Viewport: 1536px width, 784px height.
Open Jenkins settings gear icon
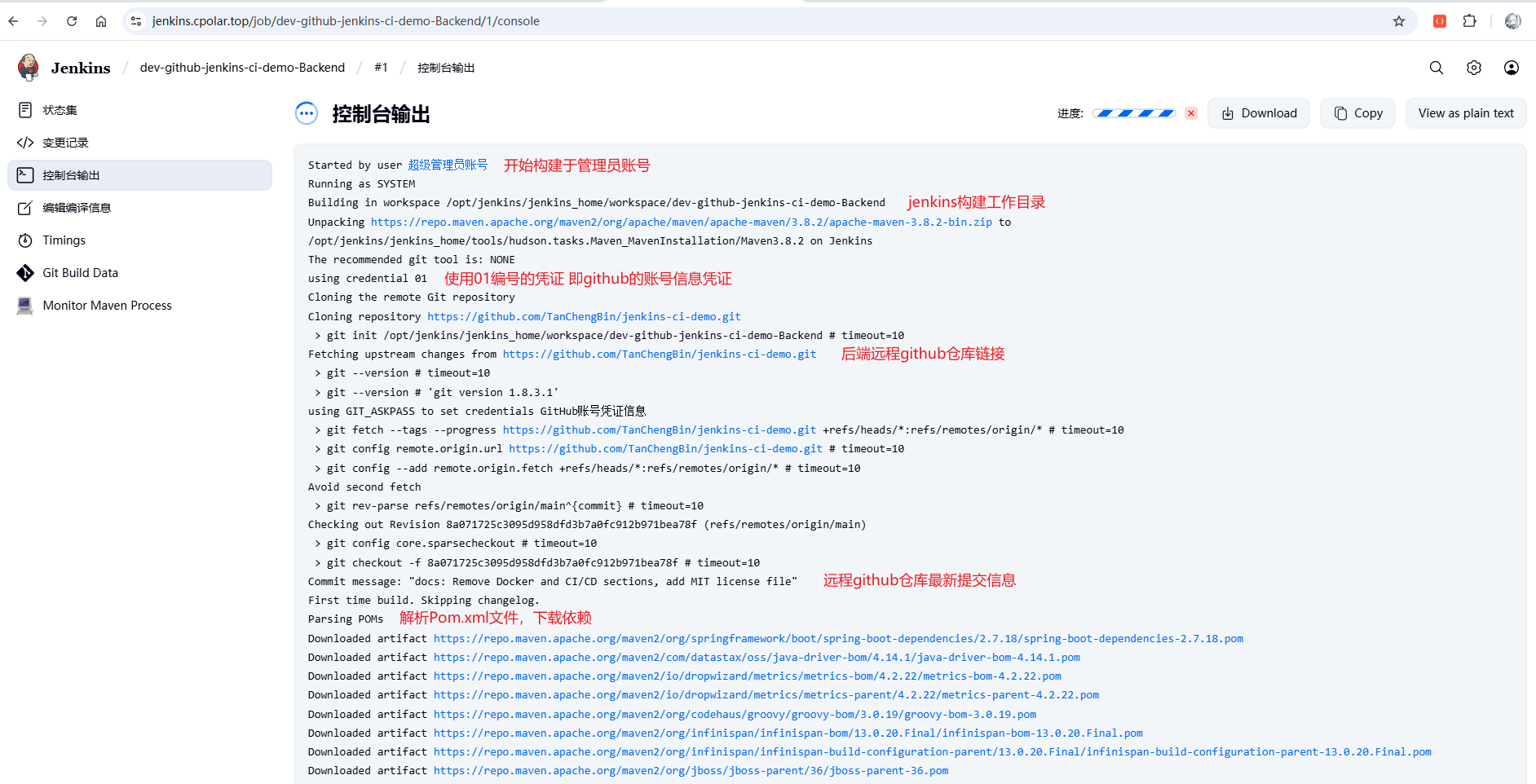[x=1474, y=68]
